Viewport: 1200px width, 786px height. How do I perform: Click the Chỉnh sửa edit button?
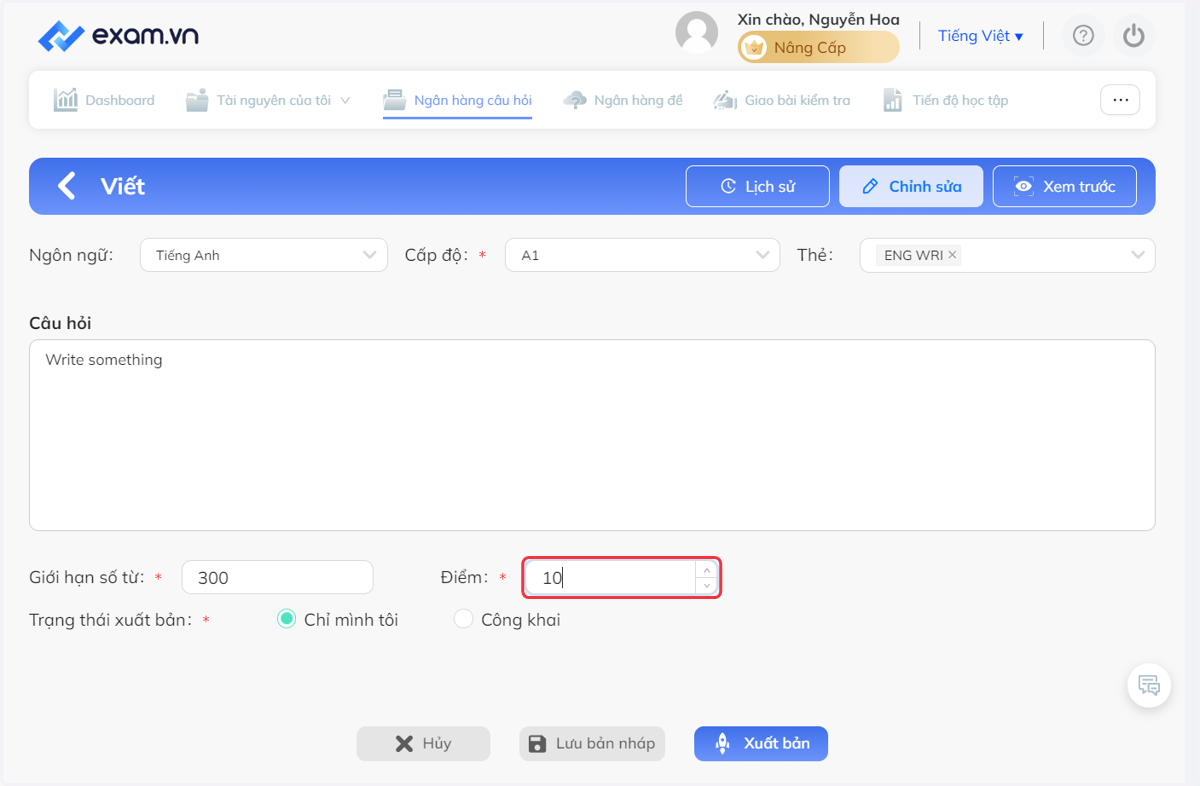[911, 186]
